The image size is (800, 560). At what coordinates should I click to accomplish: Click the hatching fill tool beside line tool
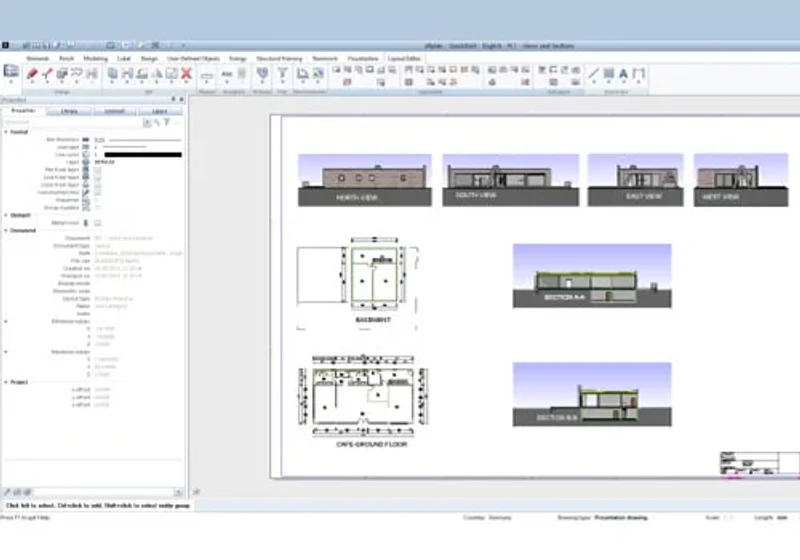(608, 73)
